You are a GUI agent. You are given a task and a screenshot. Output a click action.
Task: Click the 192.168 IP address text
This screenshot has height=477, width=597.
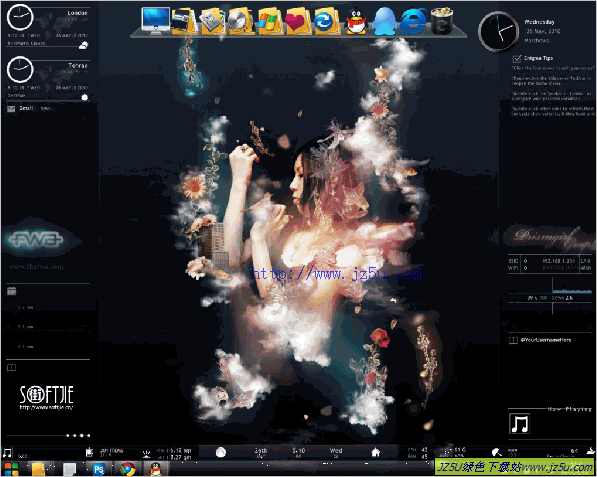(x=559, y=261)
